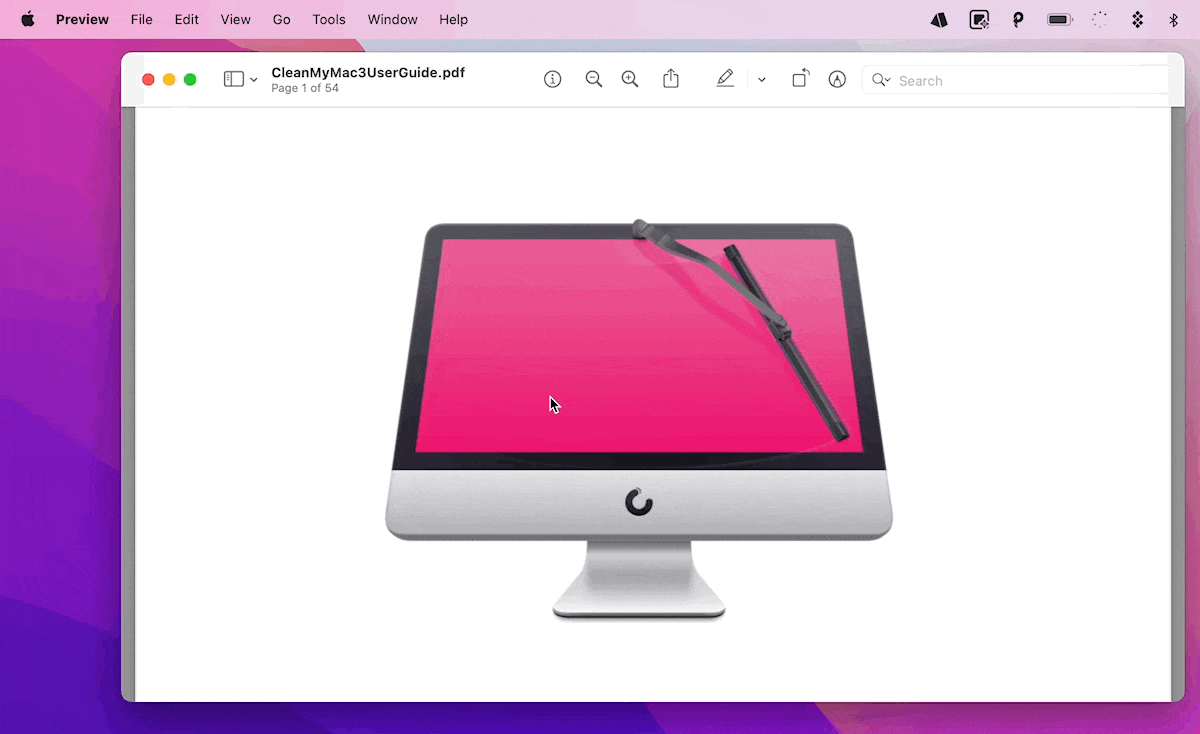Zoom in the PDF page
The height and width of the screenshot is (734, 1200).
(630, 79)
